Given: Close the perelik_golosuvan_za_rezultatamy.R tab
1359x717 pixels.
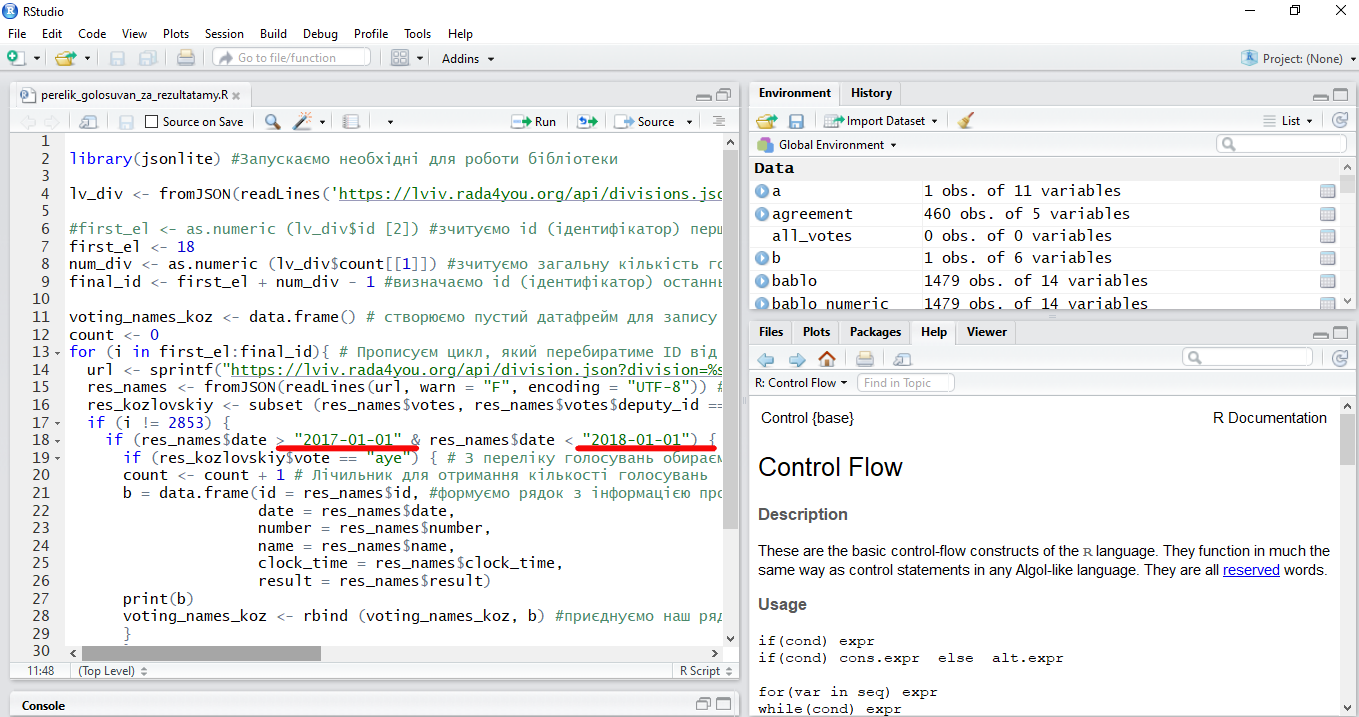Looking at the screenshot, I should coord(238,96).
